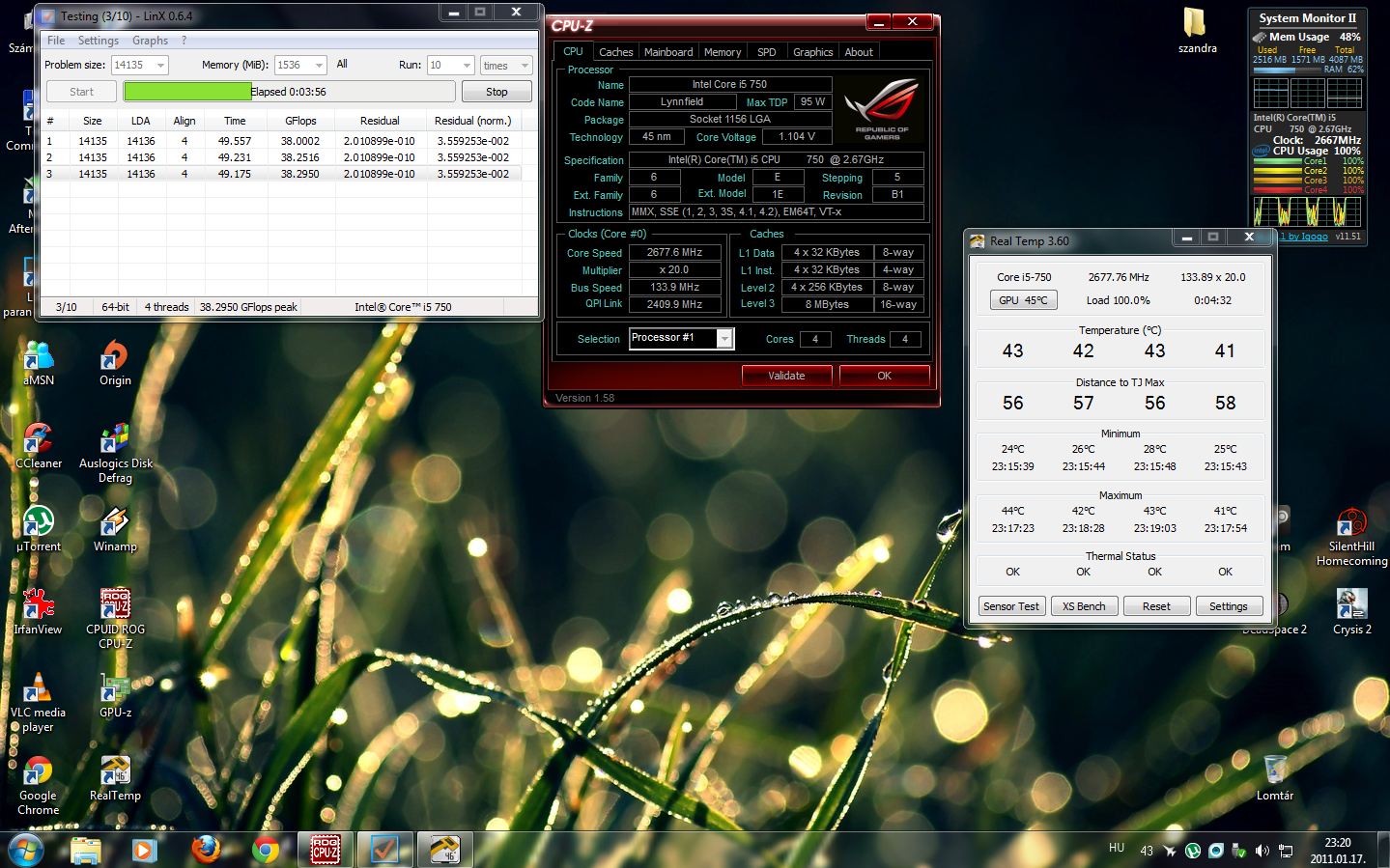Switch to RealTemp taskbar button

(444, 850)
